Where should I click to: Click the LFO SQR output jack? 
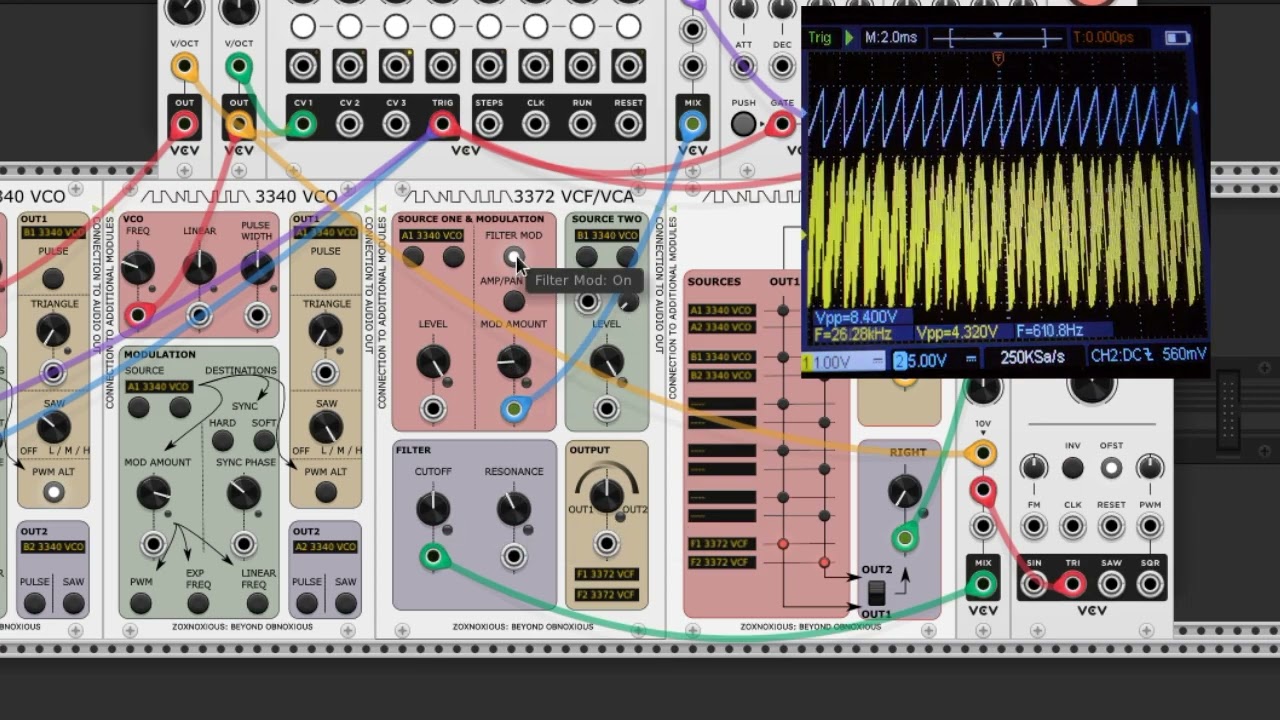1150,584
